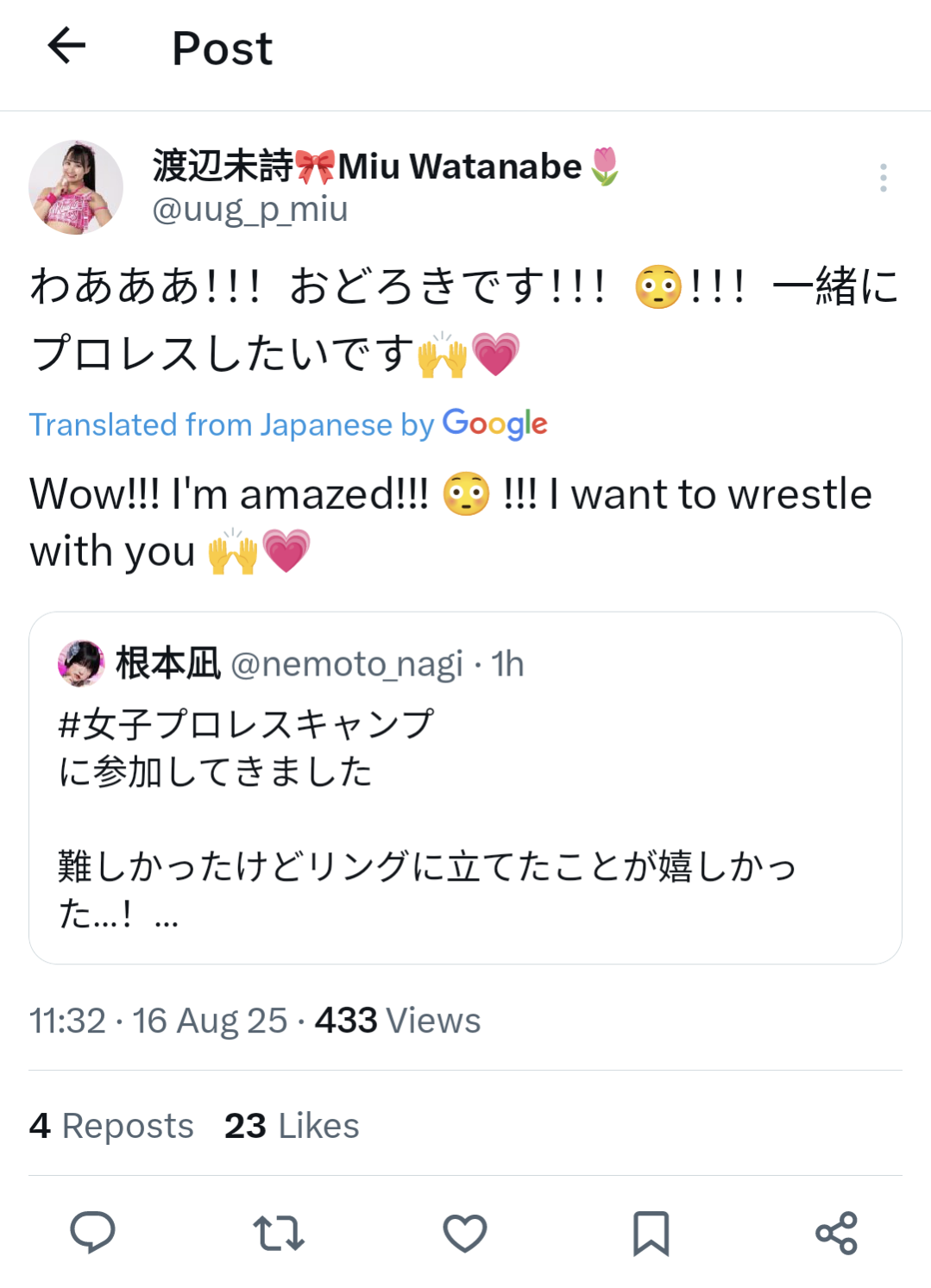
Task: Open the 根本凪 avatar in the quoted post
Action: pyautogui.click(x=80, y=663)
